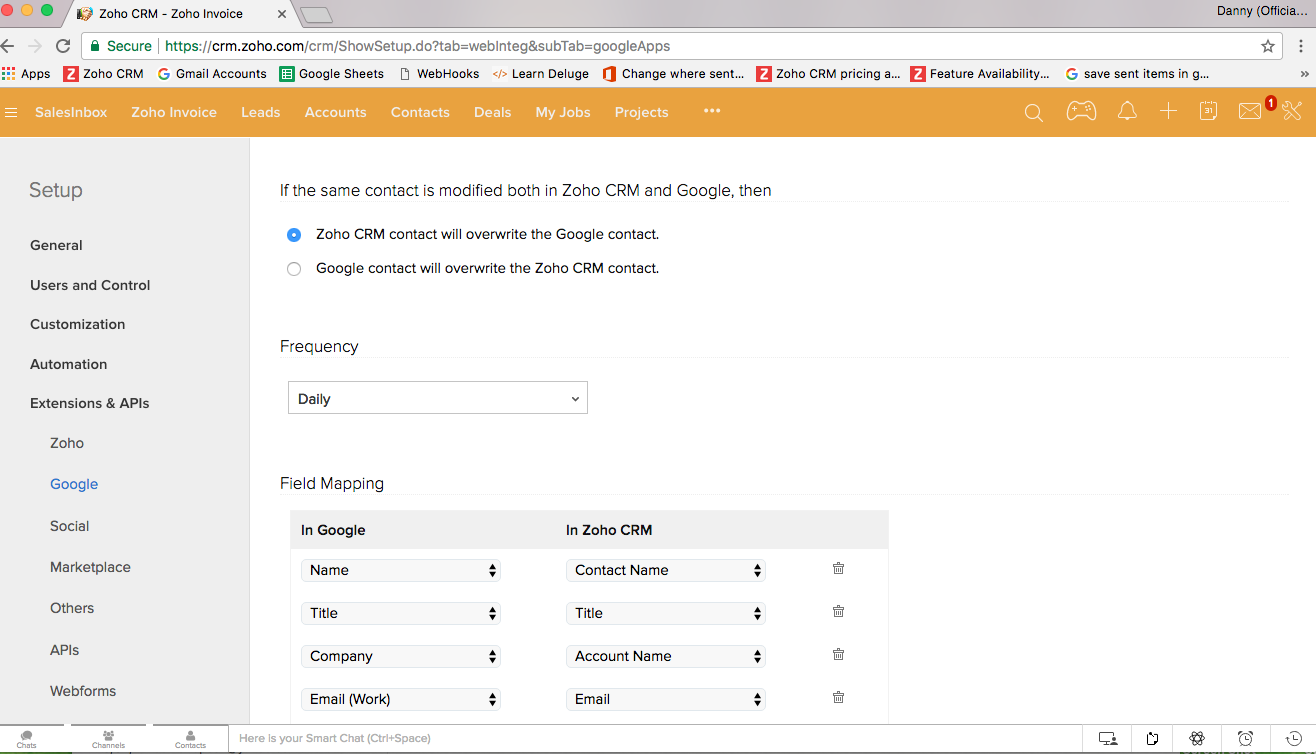Delete the Name field mapping row
Screen dimensions: 1316x754
(x=838, y=568)
